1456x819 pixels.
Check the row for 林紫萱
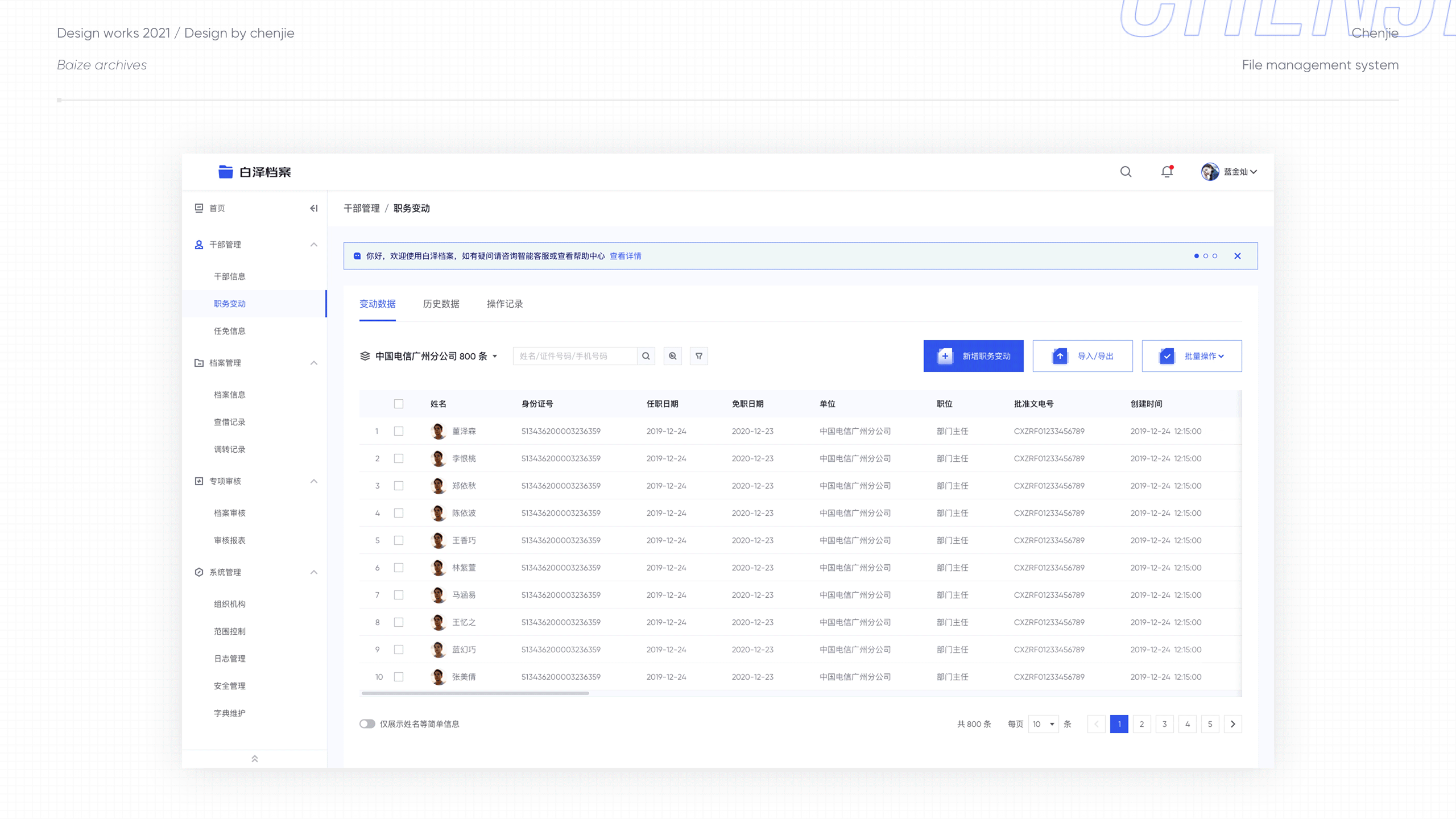(x=399, y=568)
